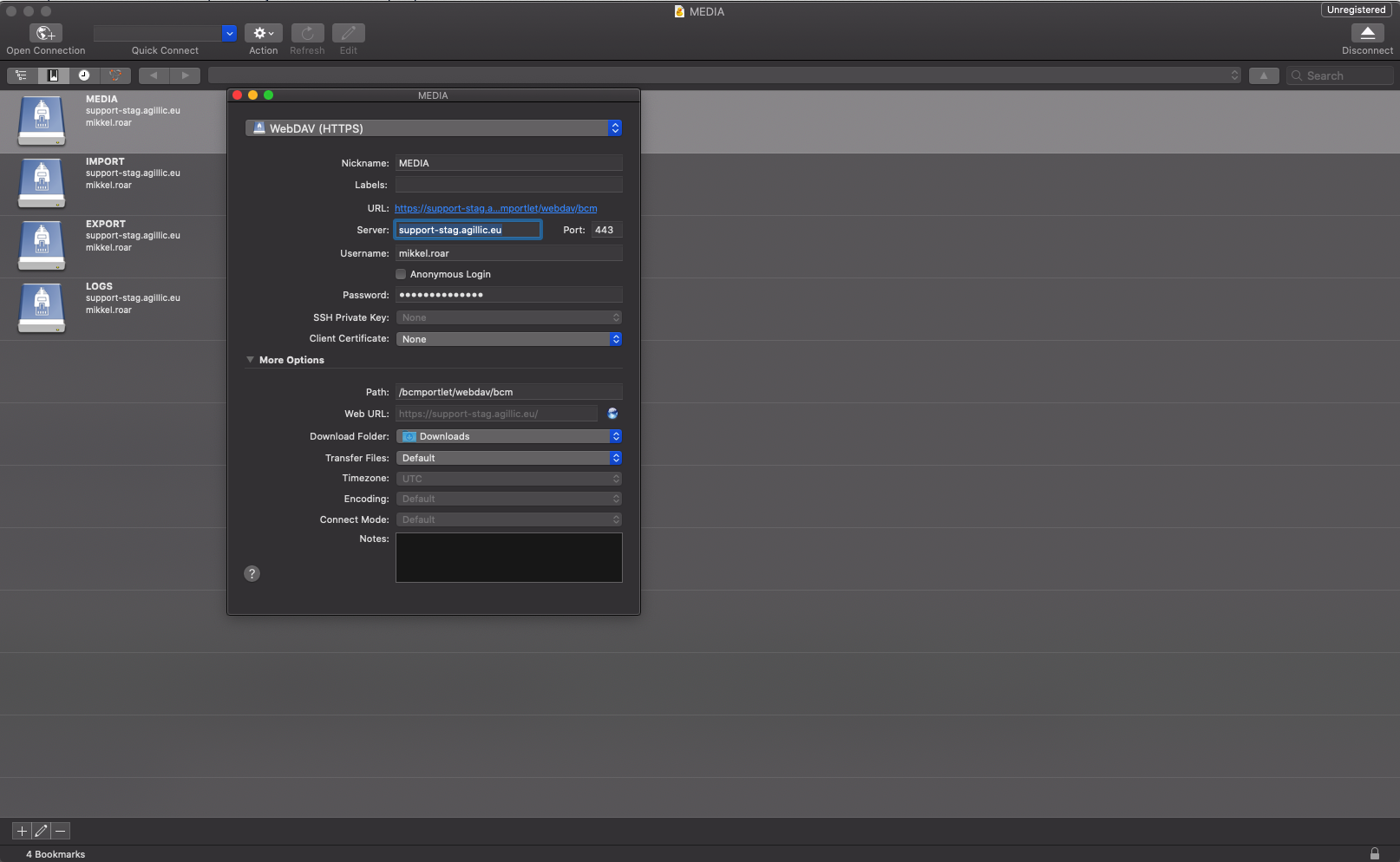Show the Bonjour view icon
This screenshot has height=862, width=1400.
coord(114,75)
